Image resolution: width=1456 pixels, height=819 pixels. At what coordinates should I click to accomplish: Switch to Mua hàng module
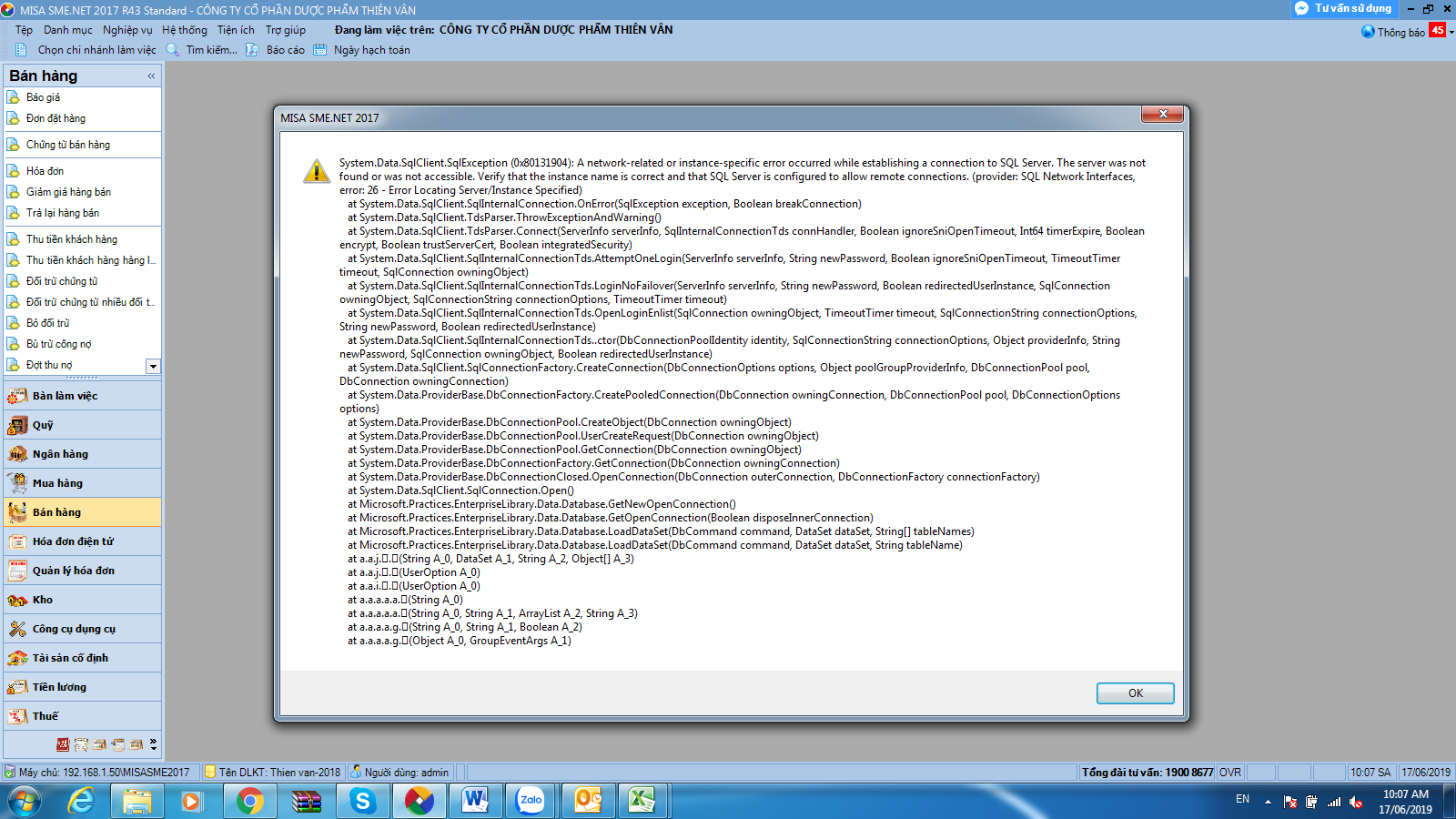[83, 483]
